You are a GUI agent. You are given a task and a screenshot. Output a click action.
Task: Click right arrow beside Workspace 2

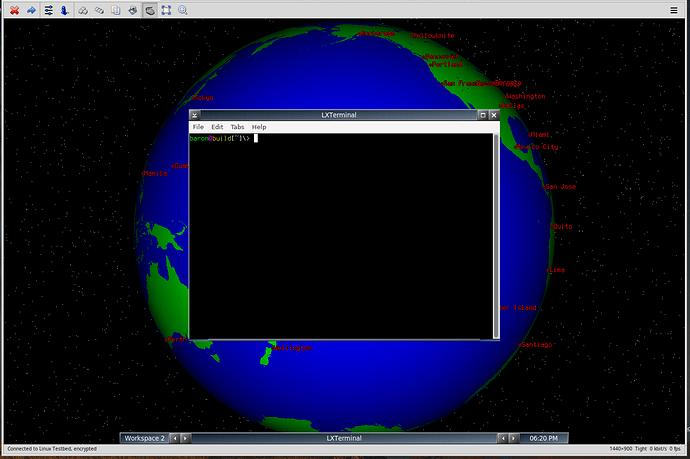(185, 438)
